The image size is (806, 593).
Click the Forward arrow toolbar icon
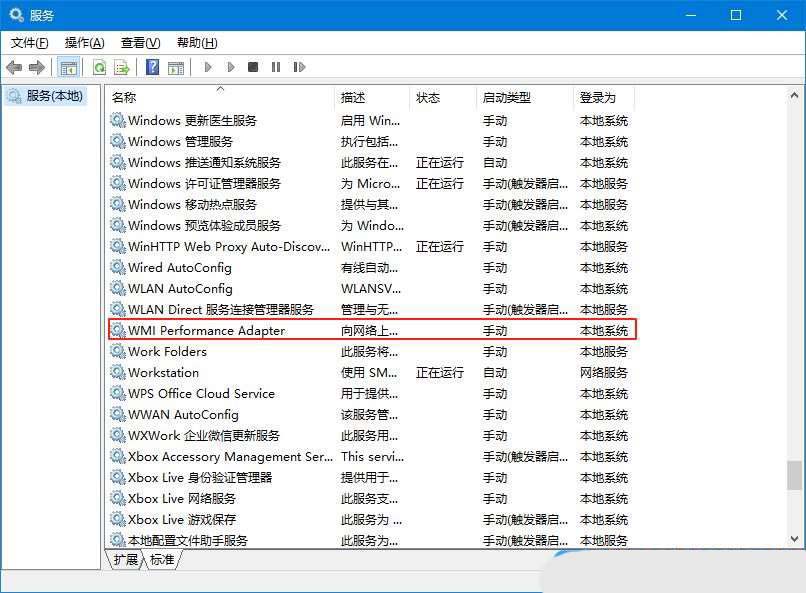pos(37,67)
